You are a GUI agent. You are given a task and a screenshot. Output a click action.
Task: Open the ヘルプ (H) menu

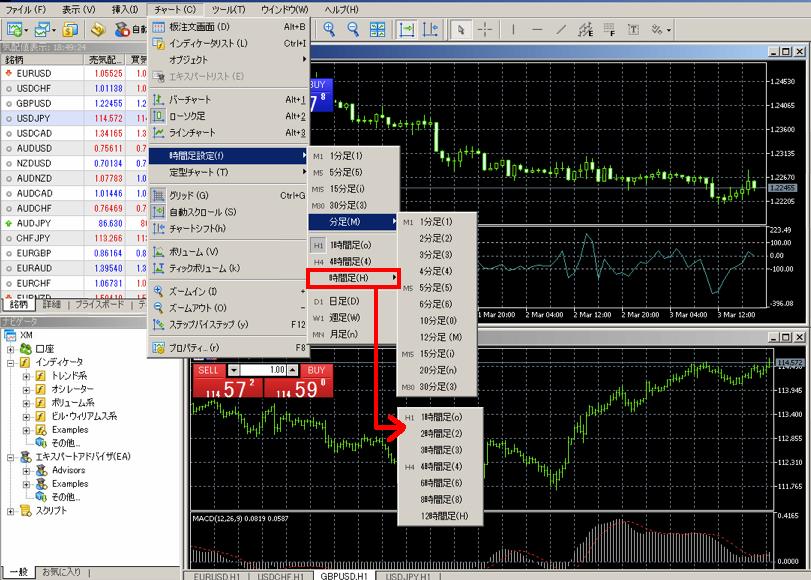(x=341, y=9)
